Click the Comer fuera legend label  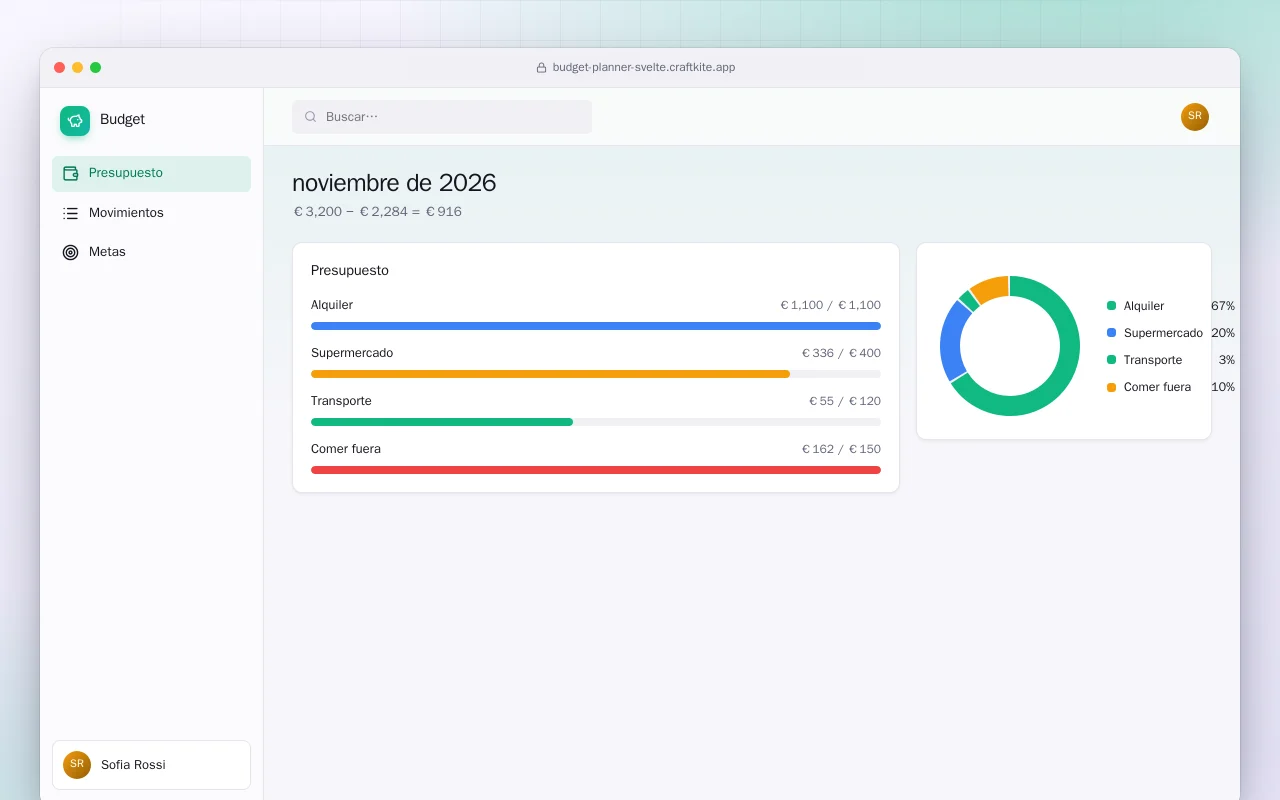(1157, 387)
